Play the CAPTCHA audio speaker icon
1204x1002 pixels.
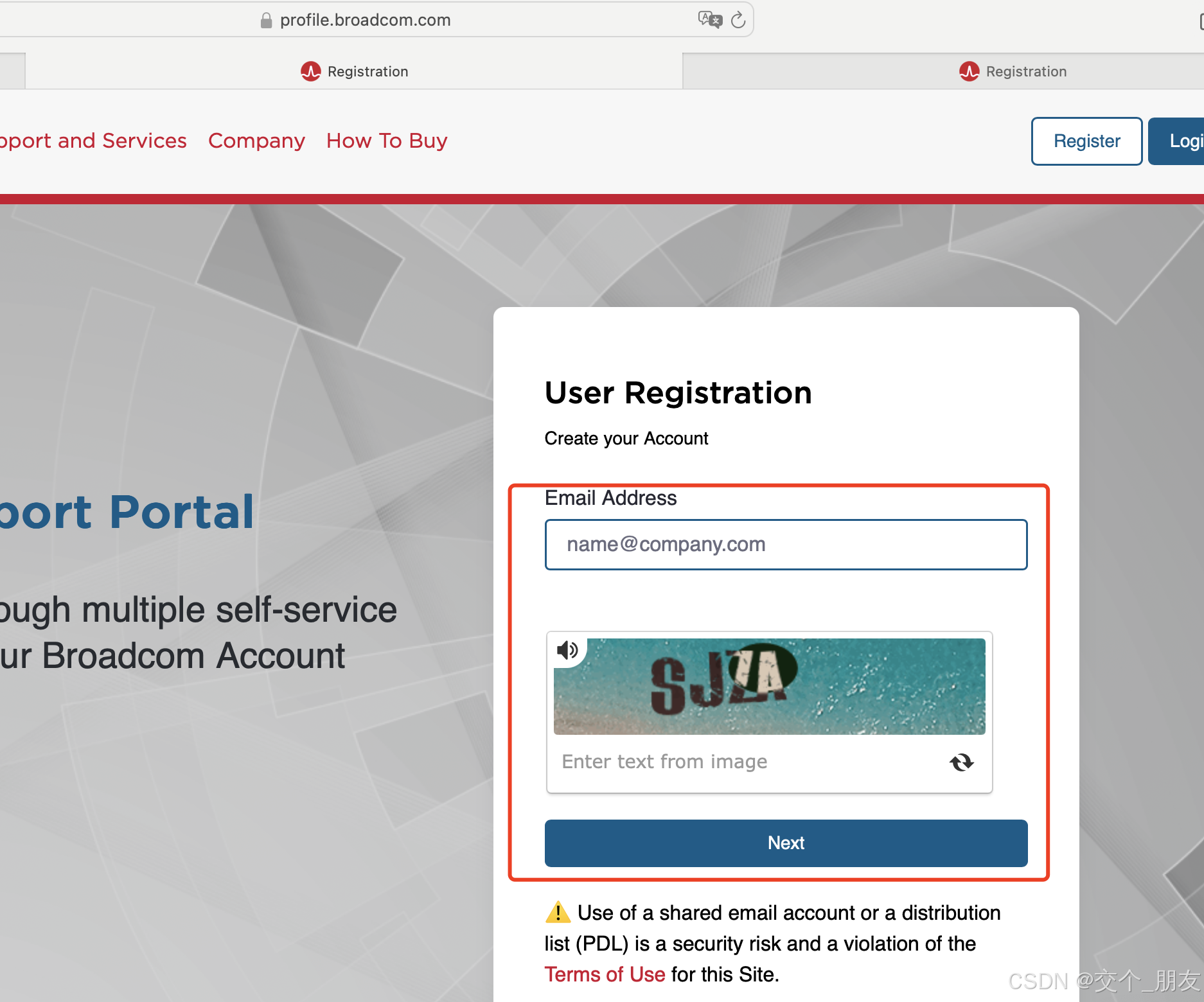click(x=567, y=651)
